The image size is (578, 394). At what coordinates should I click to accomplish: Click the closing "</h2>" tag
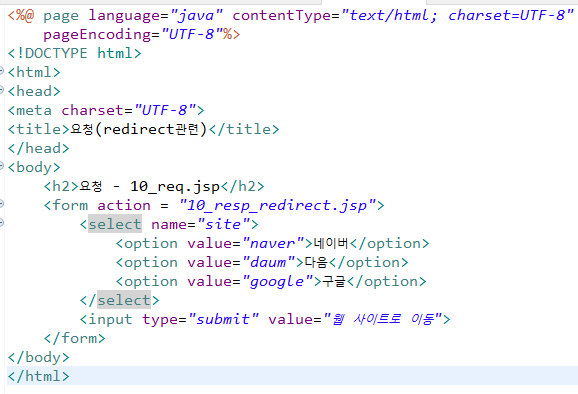tap(243, 186)
